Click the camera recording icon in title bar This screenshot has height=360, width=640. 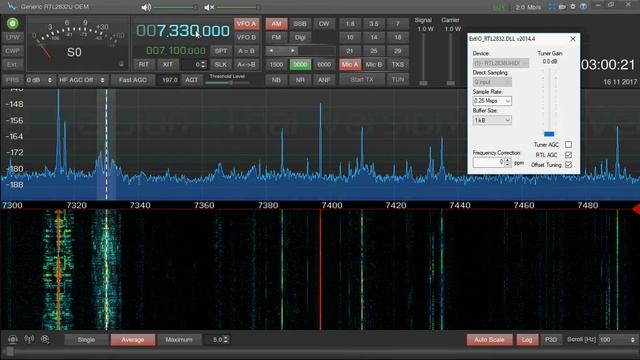tap(562, 7)
